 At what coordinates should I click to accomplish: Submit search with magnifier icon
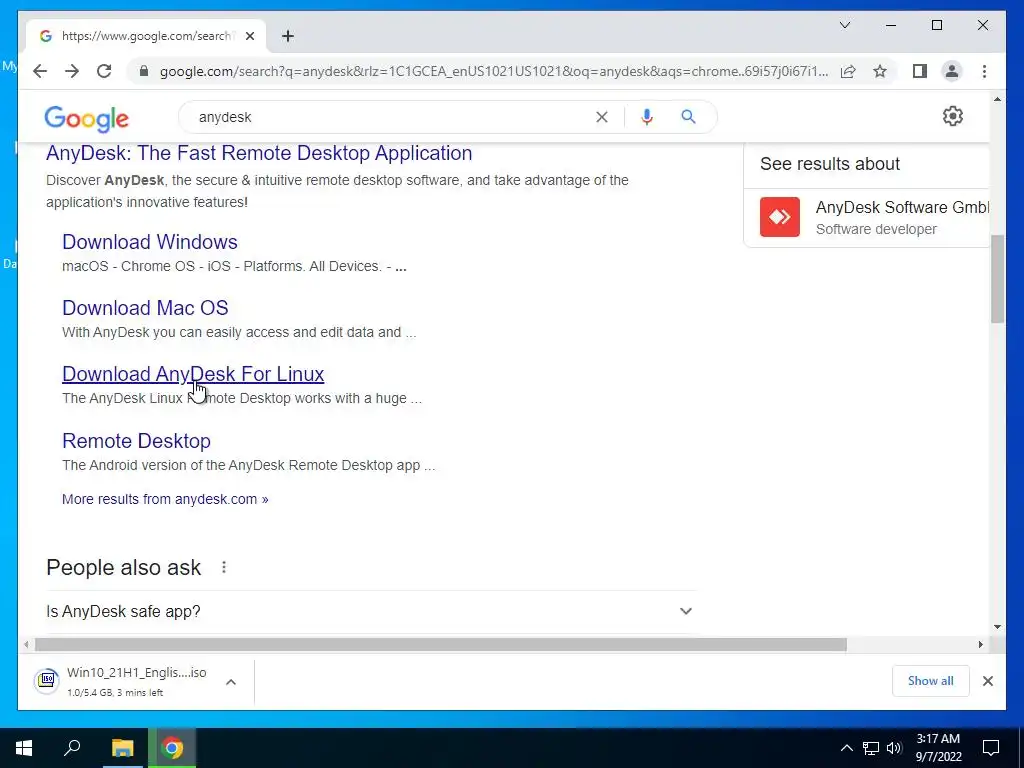pos(688,117)
